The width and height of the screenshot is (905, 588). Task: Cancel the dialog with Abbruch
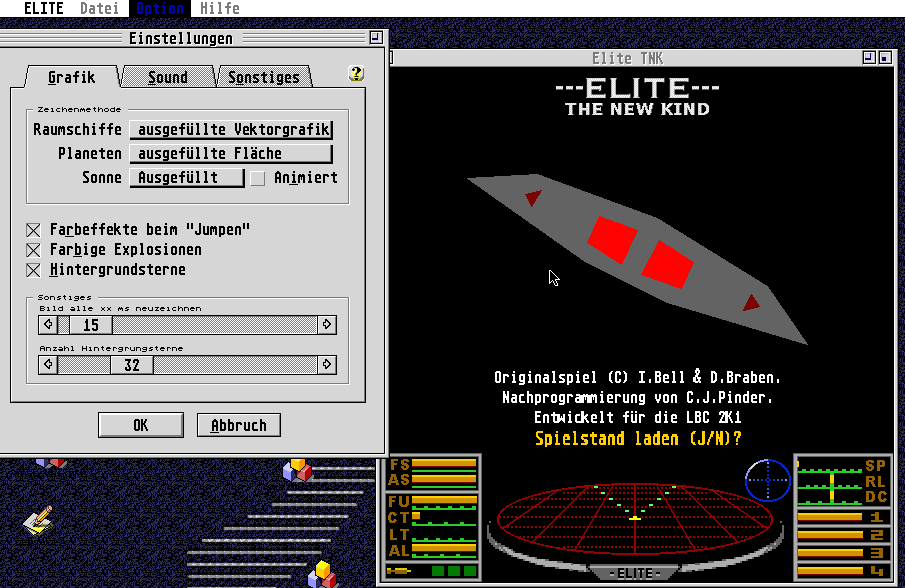tap(238, 425)
